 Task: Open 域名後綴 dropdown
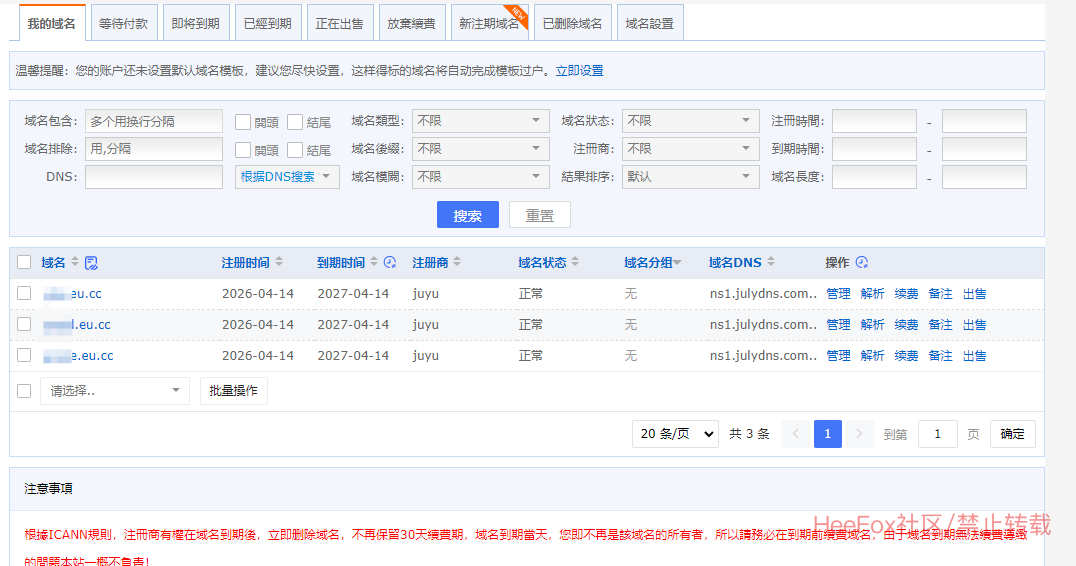(480, 149)
